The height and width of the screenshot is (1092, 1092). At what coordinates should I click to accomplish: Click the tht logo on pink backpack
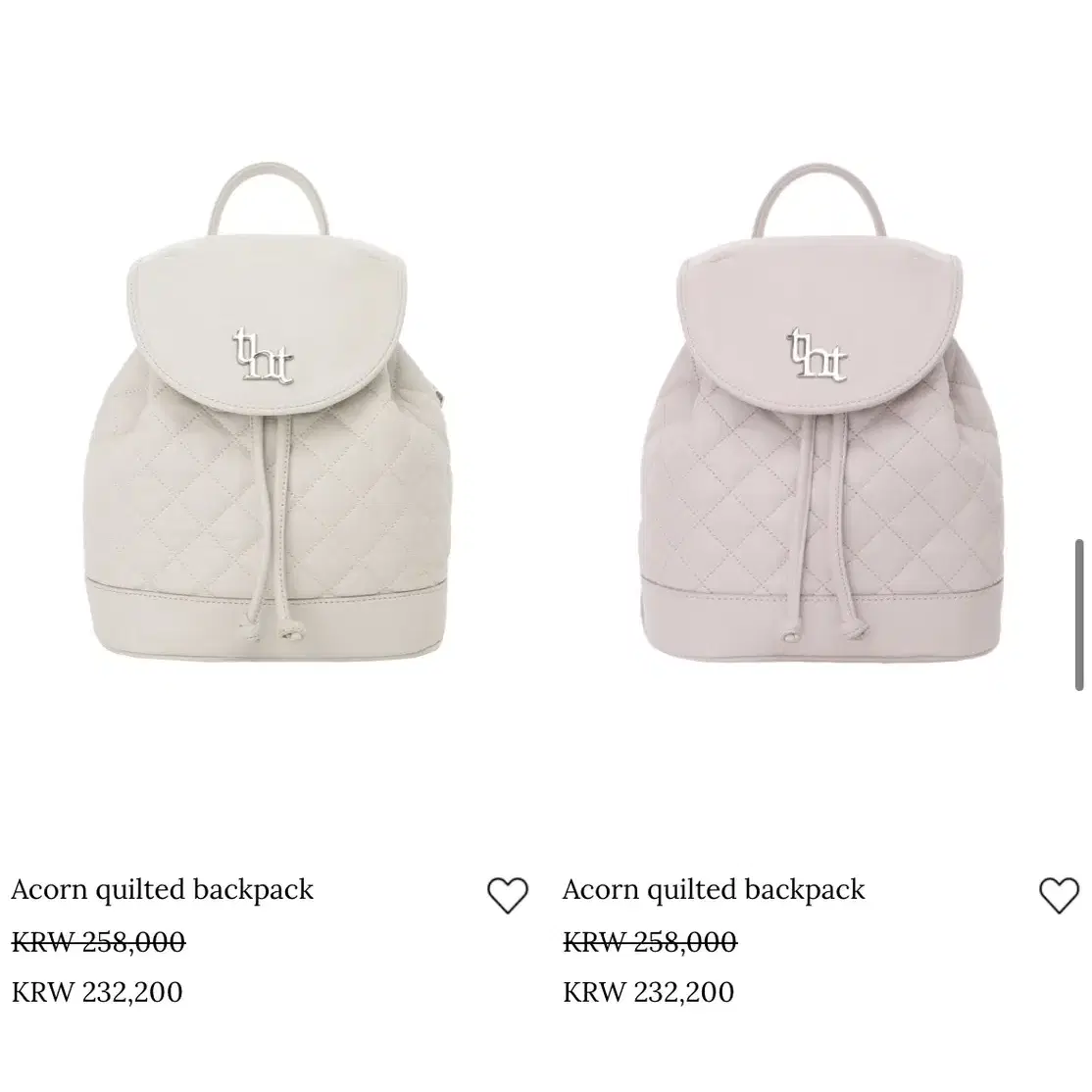pyautogui.click(x=817, y=355)
